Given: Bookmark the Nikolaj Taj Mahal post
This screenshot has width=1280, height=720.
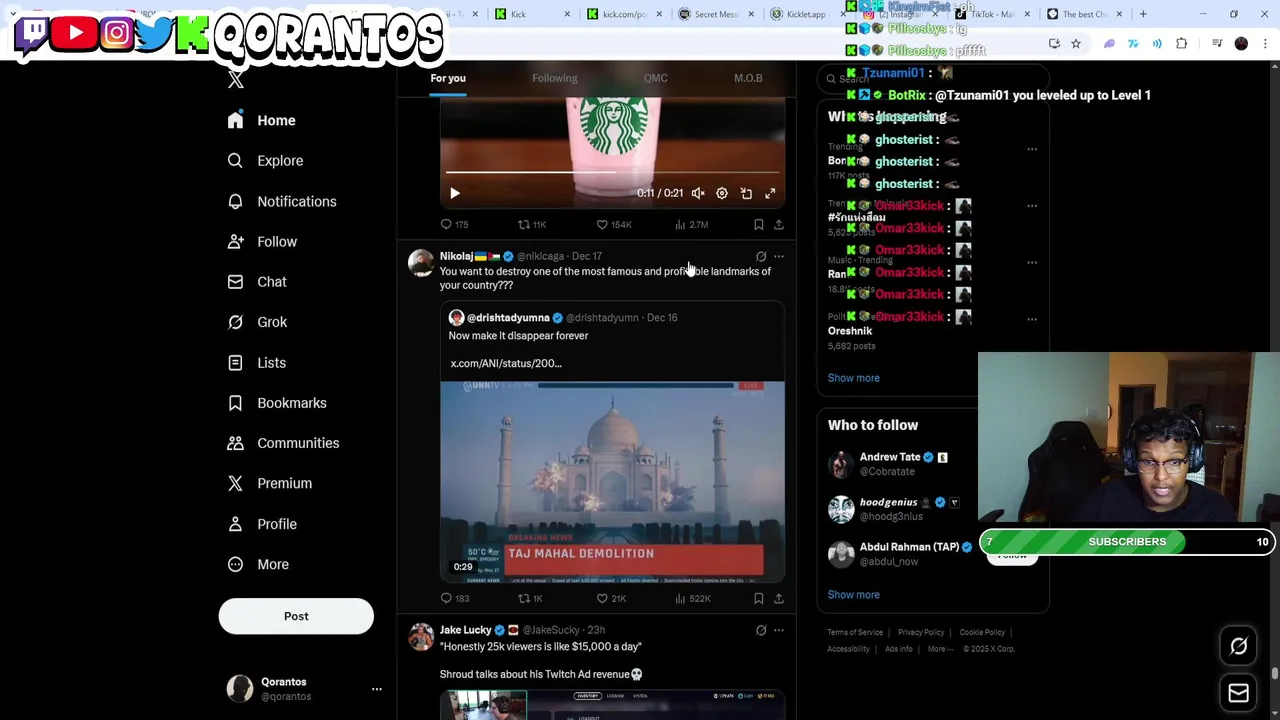Looking at the screenshot, I should pos(758,599).
